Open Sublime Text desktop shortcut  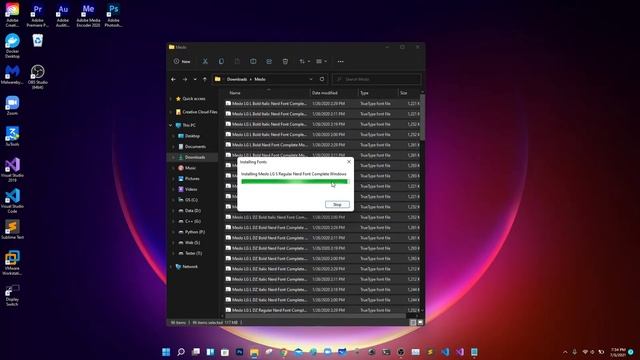[12, 230]
